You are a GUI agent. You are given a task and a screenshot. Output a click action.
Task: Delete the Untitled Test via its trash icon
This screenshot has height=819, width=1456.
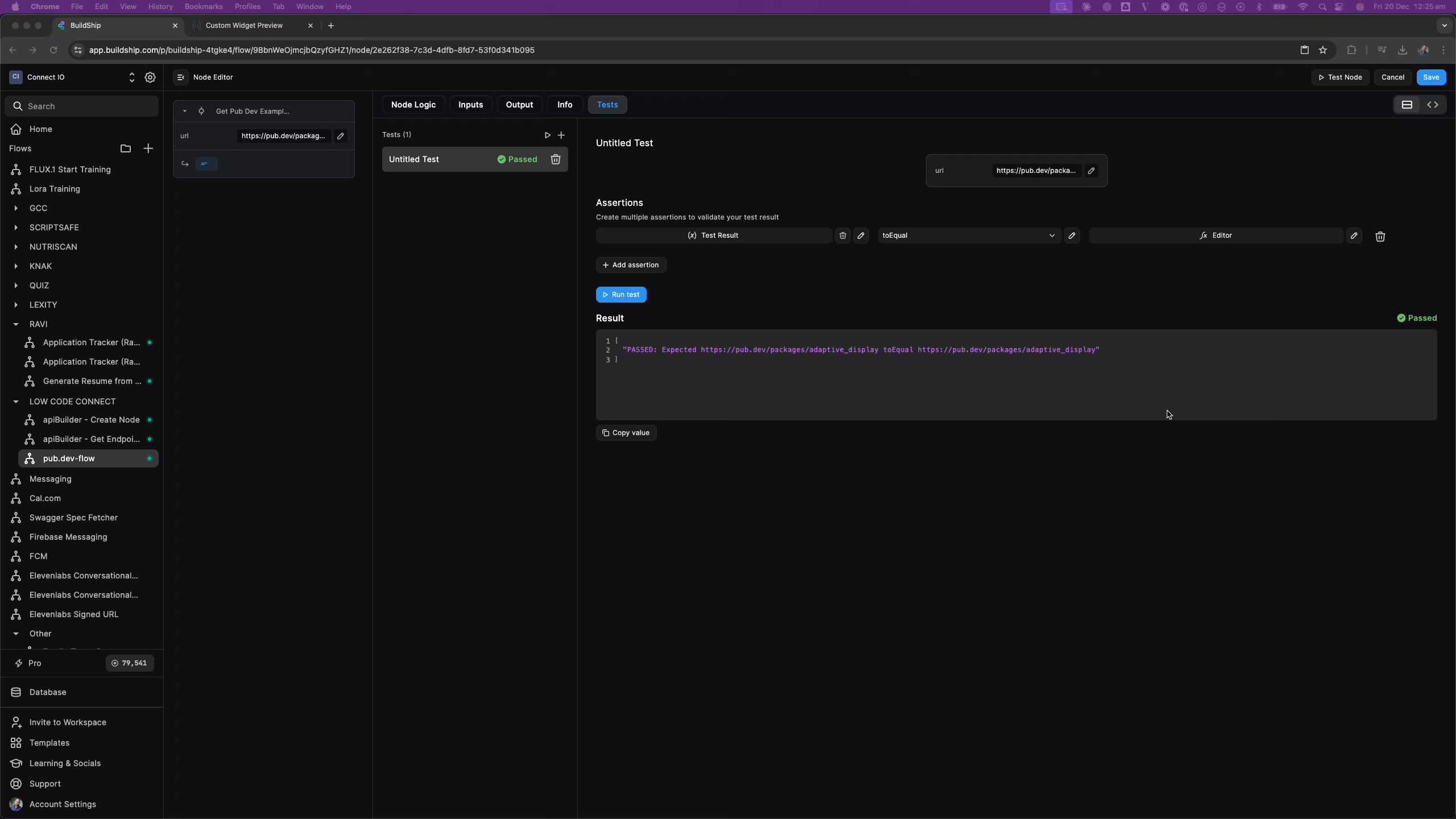(x=555, y=160)
